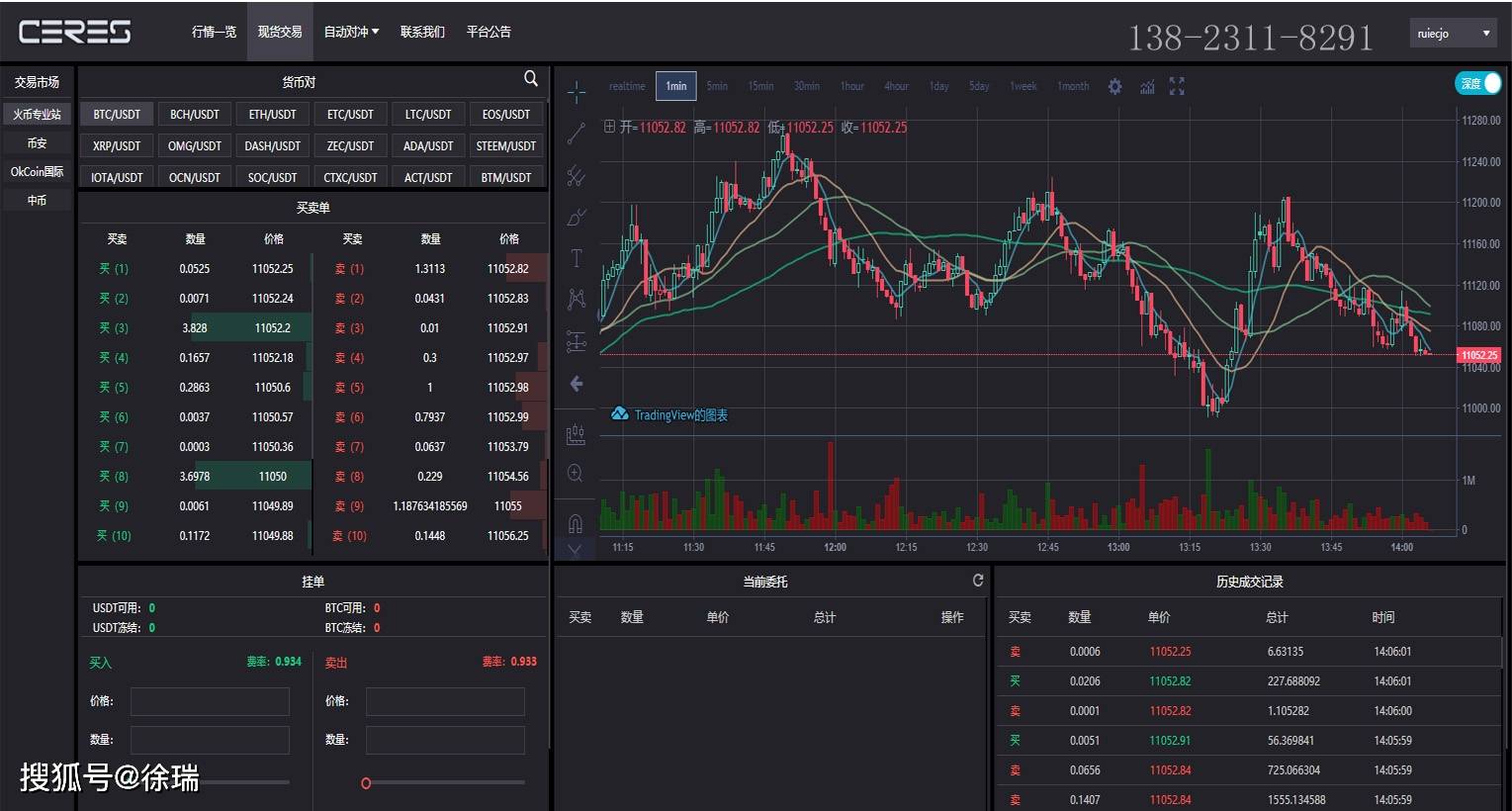Choose the ETH/USDT trading pair
This screenshot has height=811, width=1512.
click(x=272, y=115)
